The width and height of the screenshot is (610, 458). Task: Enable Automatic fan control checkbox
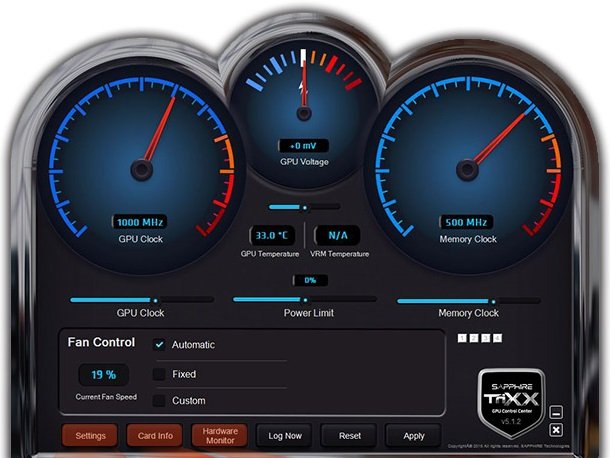(x=159, y=344)
